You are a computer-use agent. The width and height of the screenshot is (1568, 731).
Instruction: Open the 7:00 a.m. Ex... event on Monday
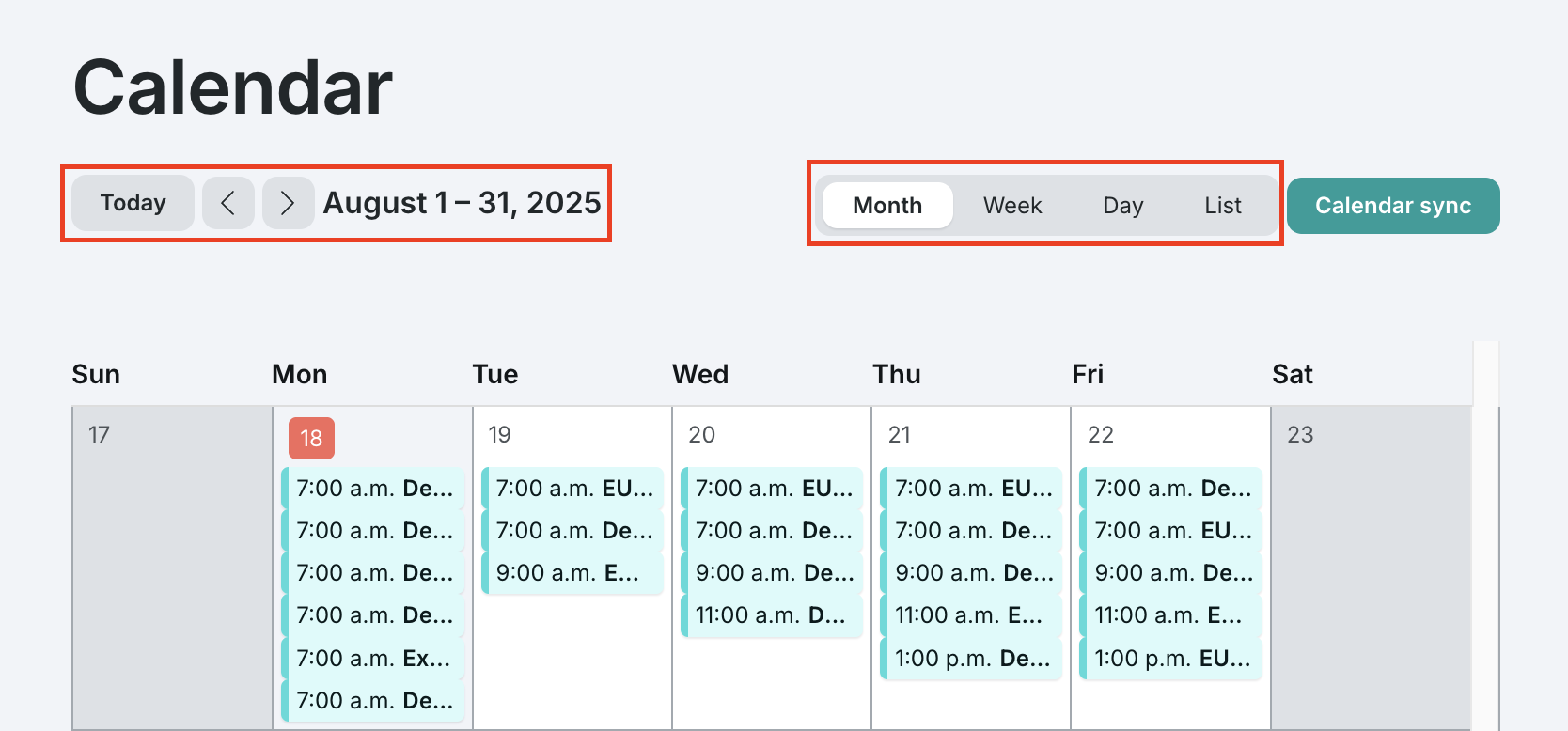pos(372,658)
